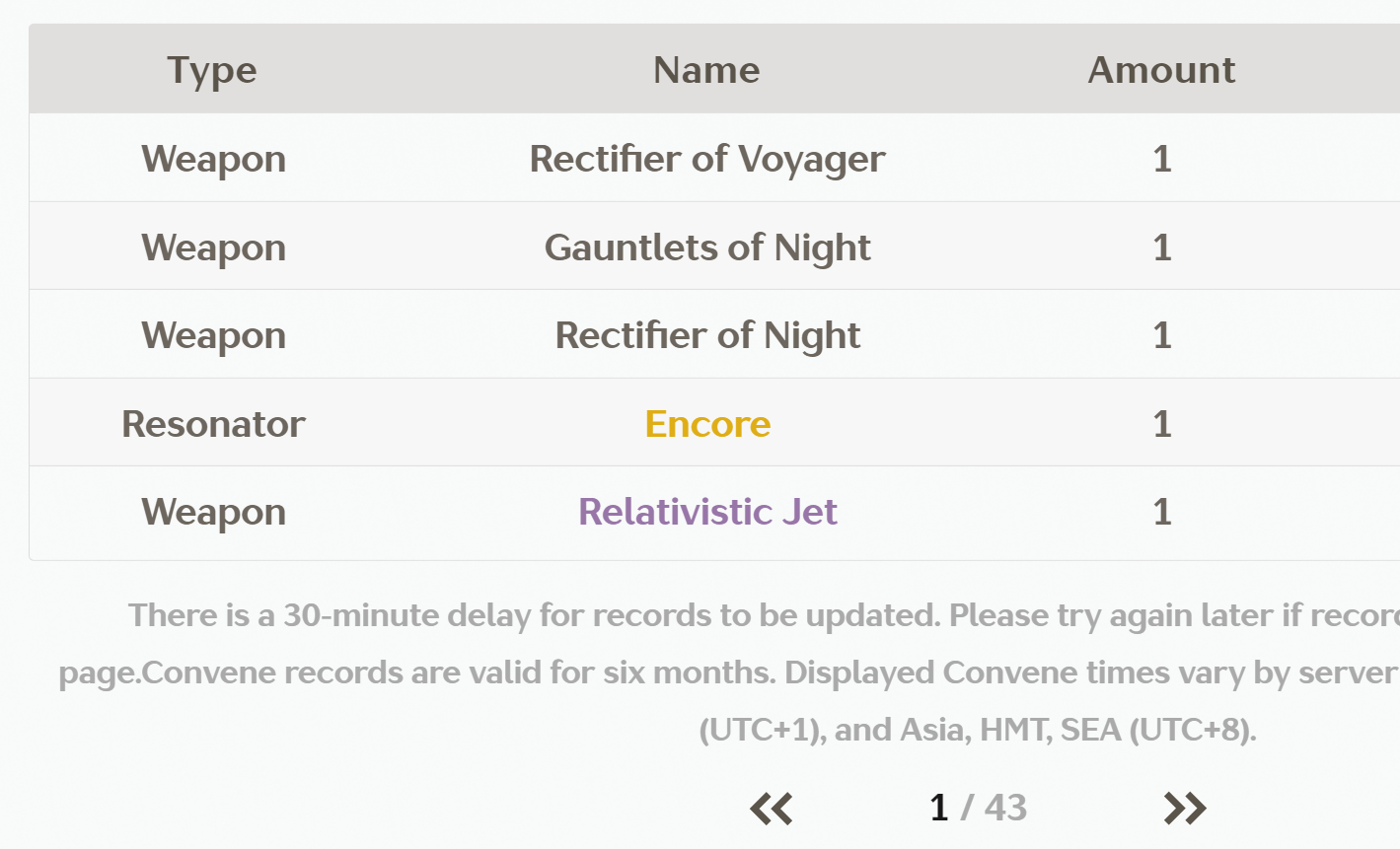Click the amount in the Encore row

[x=1162, y=424]
